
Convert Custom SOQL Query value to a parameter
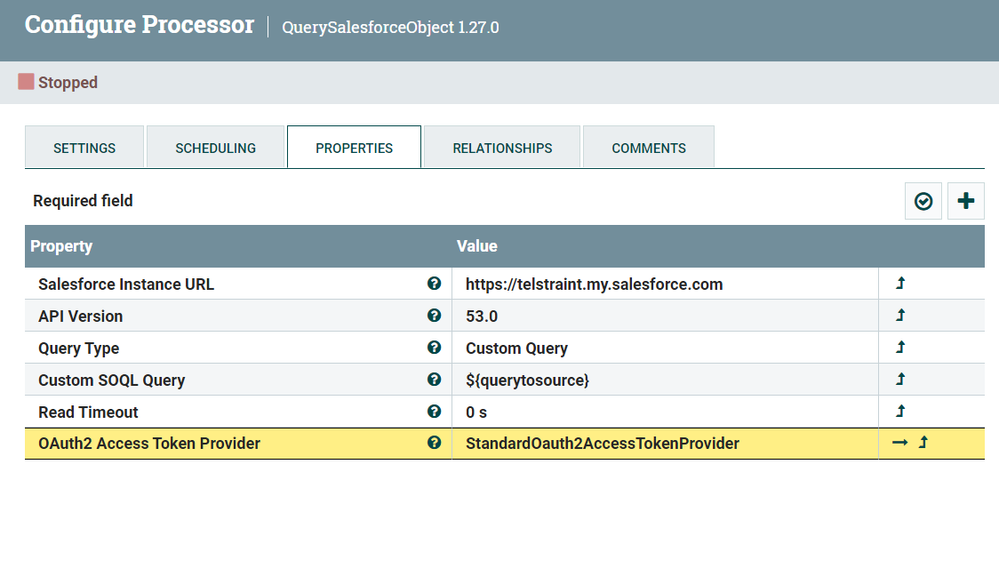[x=900, y=379]
